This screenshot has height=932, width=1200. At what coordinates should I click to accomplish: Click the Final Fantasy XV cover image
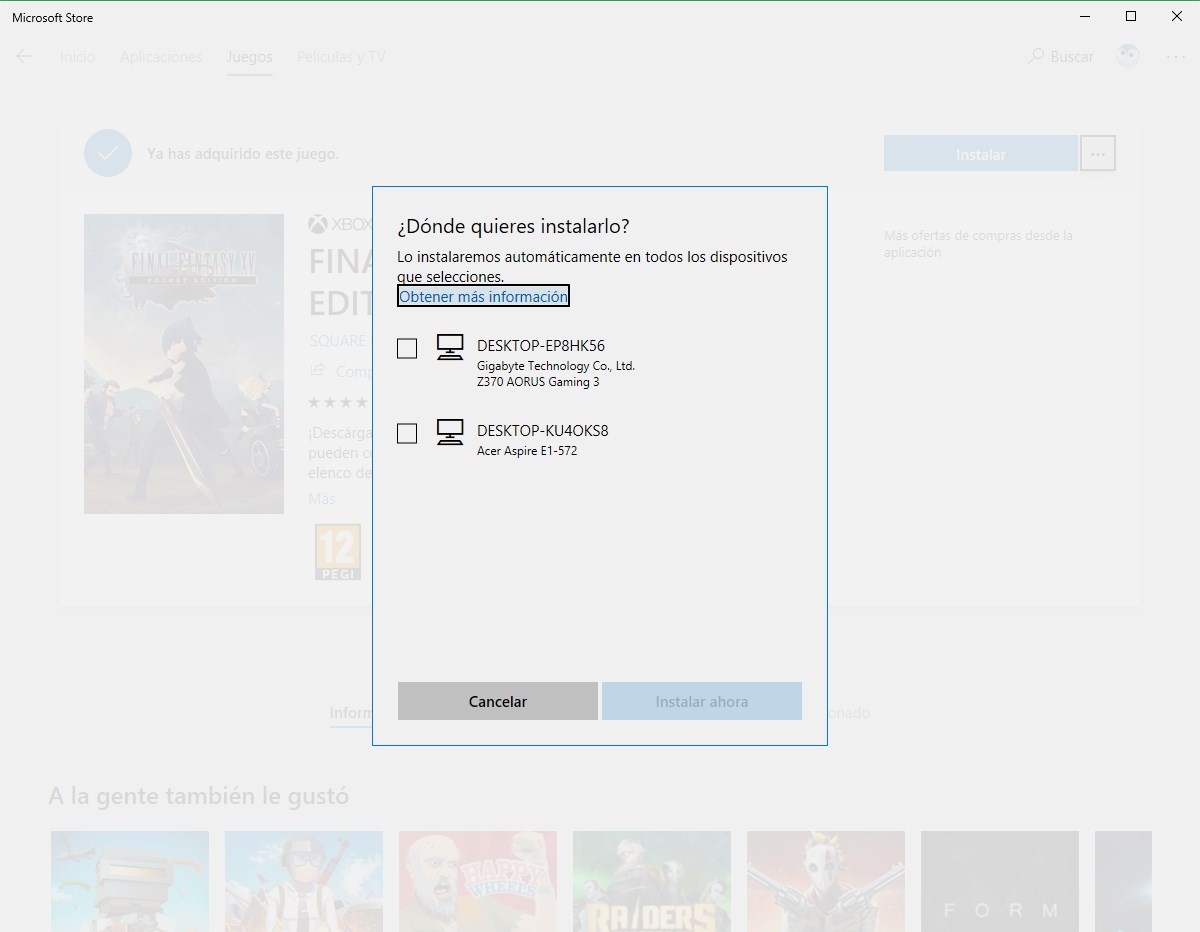[x=184, y=364]
